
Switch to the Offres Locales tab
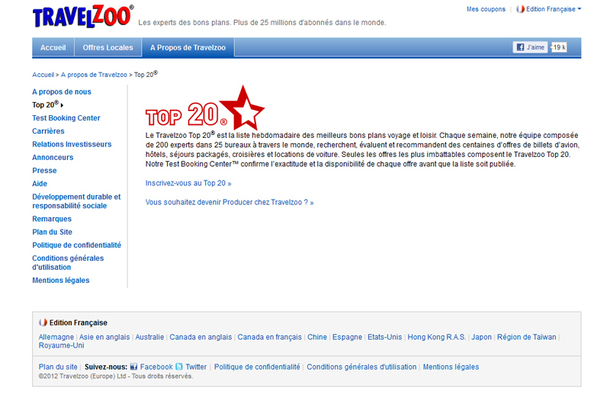click(107, 47)
